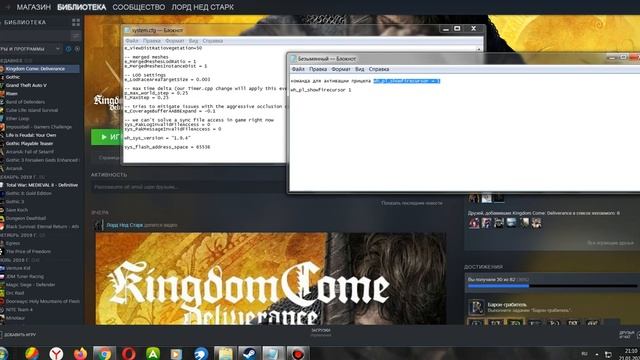Screen dimensions: 640x360
Task: Click the first wishlist friend avatar
Action: click(474, 223)
